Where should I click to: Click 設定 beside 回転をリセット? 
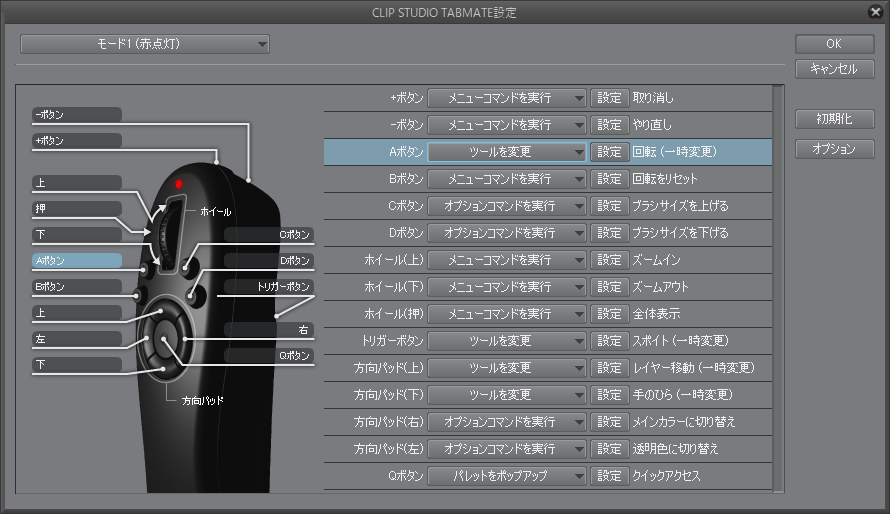point(609,179)
